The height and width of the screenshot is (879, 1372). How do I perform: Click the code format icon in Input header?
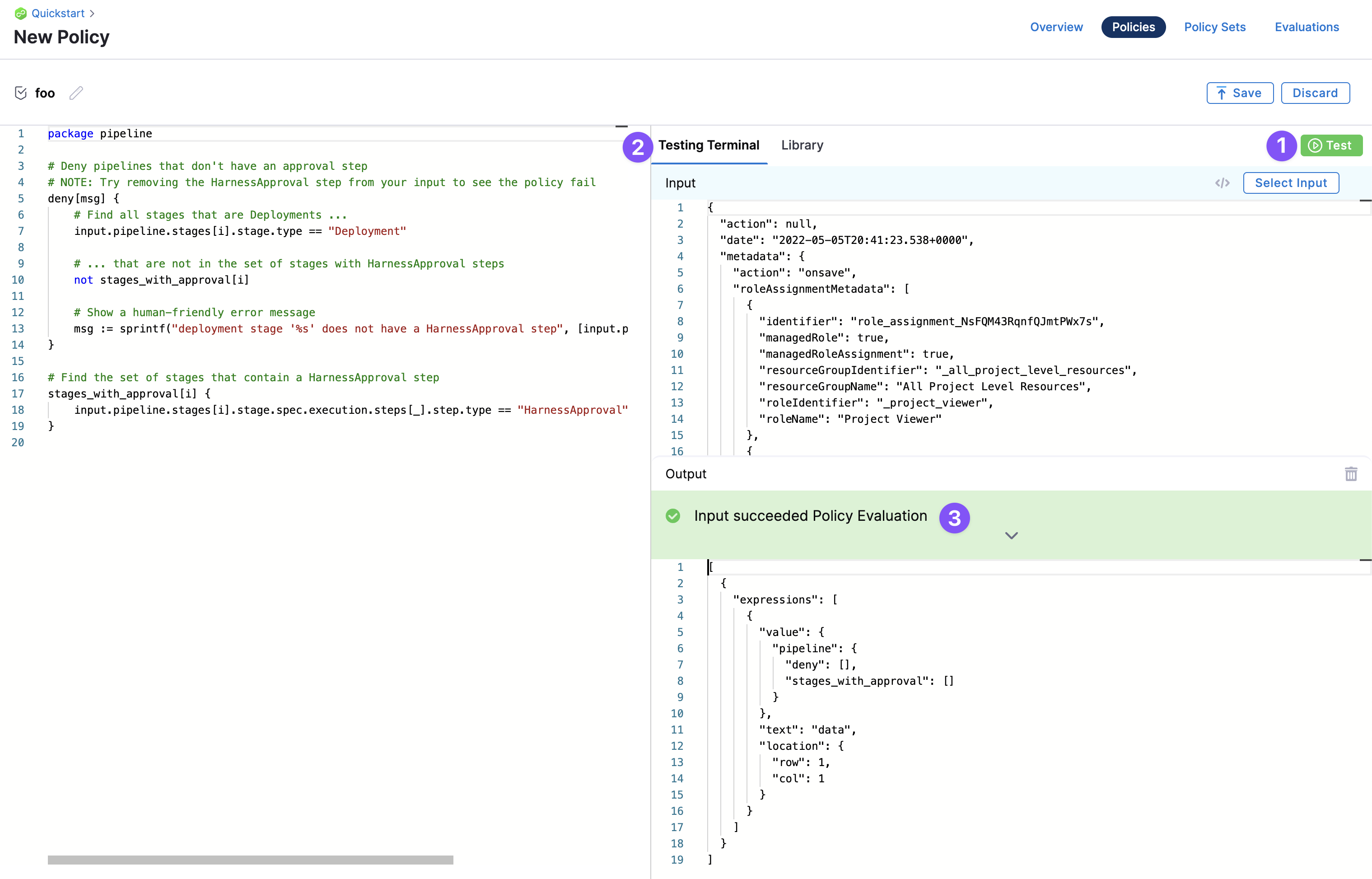click(x=1222, y=183)
